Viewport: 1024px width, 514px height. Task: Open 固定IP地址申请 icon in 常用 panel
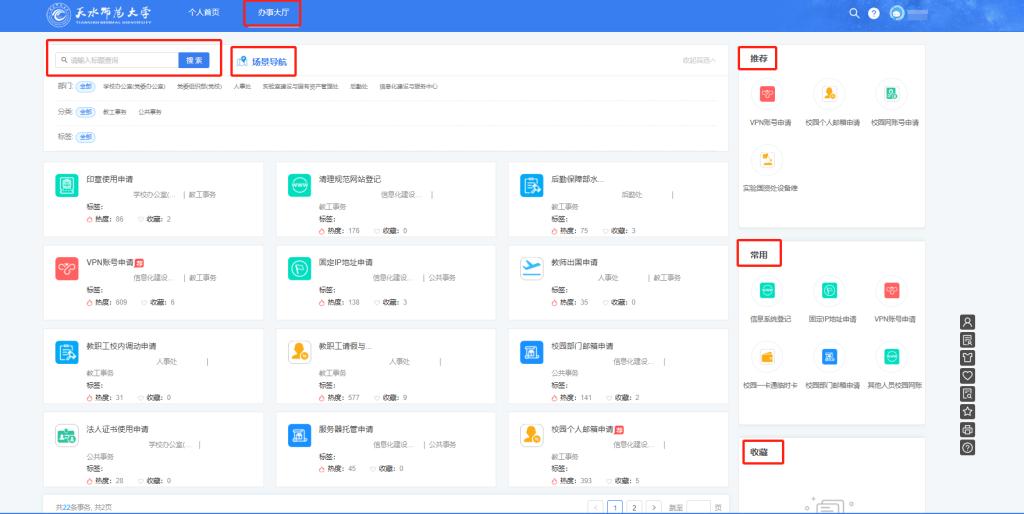pos(830,291)
